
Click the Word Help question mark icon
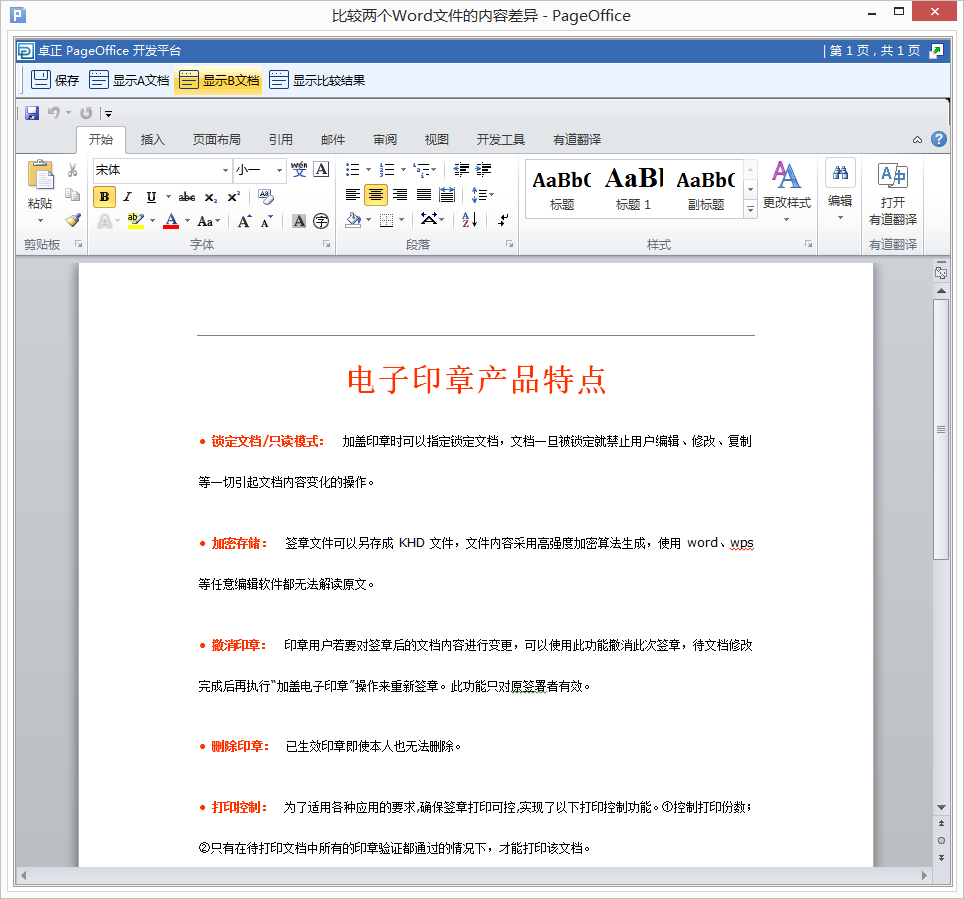tap(939, 140)
